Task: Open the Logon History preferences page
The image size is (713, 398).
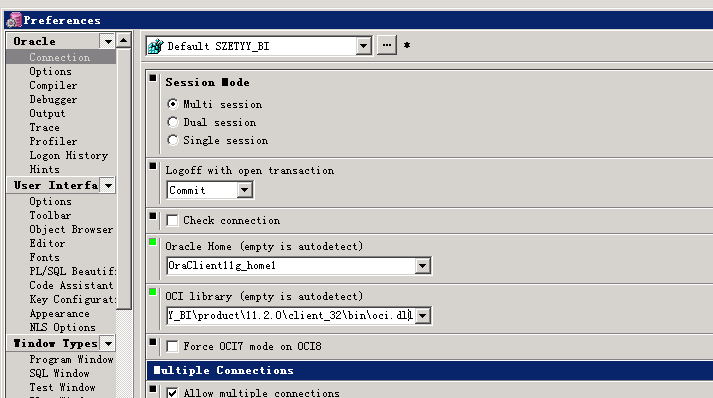Action: [x=69, y=155]
